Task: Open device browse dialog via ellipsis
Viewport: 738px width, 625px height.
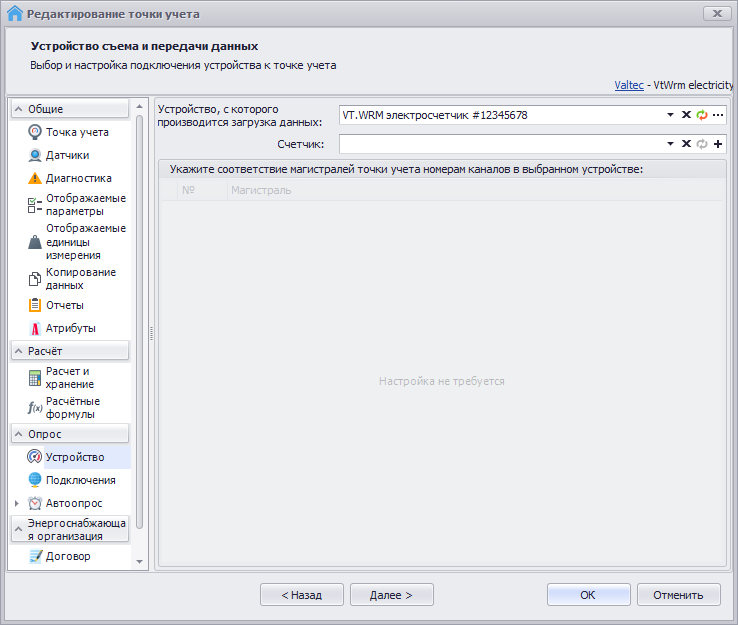Action: 718,115
